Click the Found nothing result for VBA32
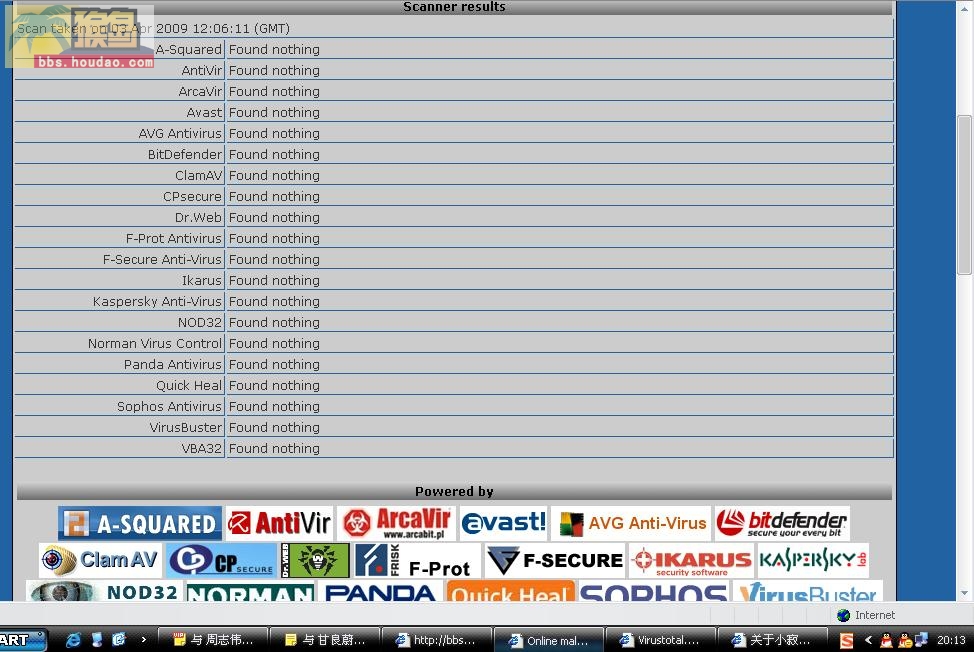Image resolution: width=974 pixels, height=652 pixels. pos(274,449)
